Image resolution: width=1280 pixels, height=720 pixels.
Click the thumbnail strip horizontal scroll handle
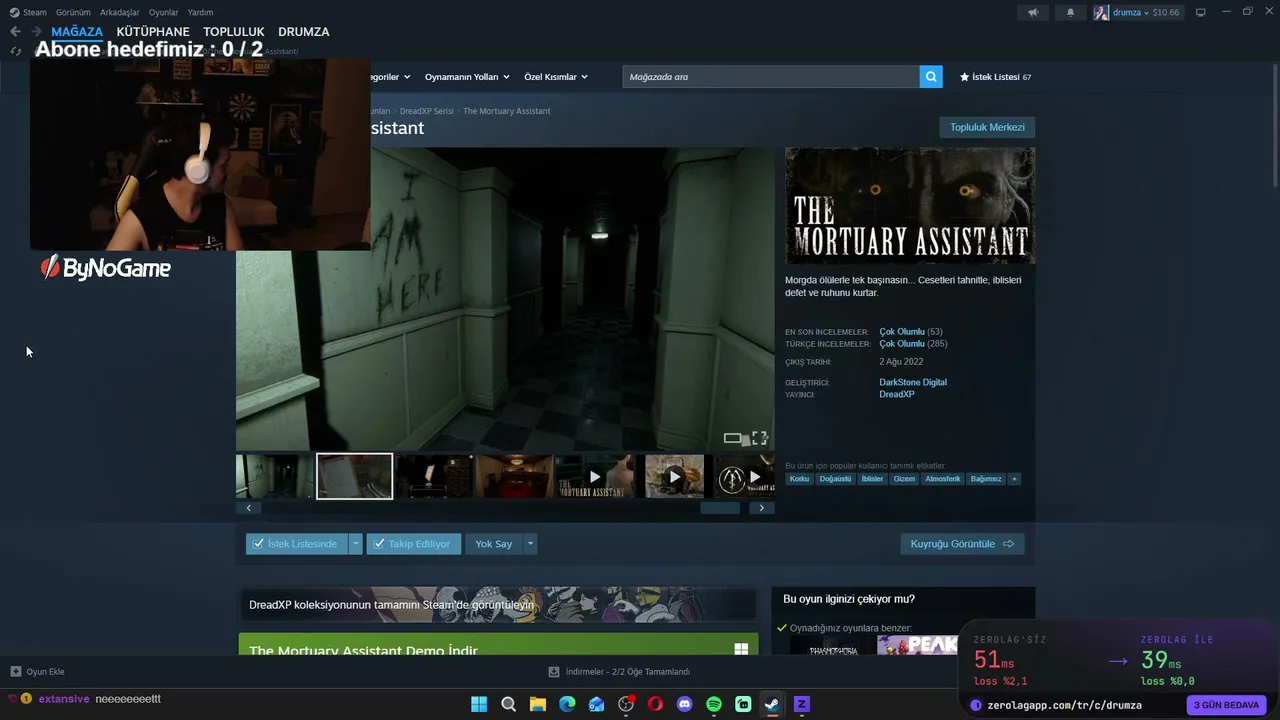[720, 508]
